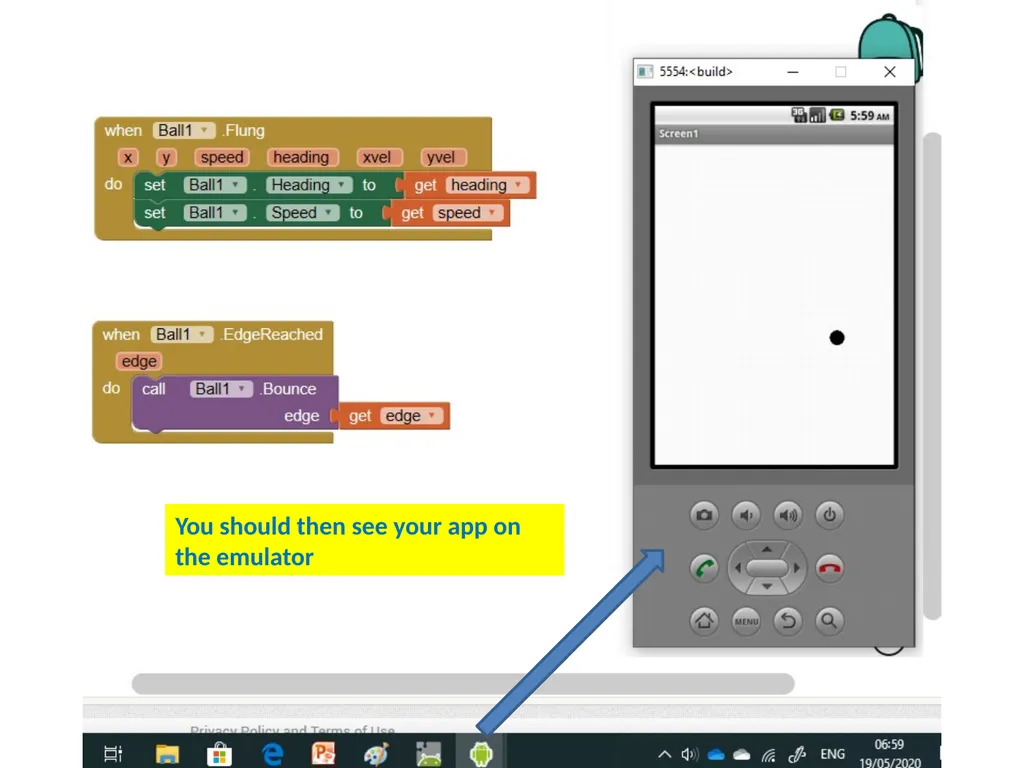Open Ball1 dropdown in Flung event block

click(184, 131)
